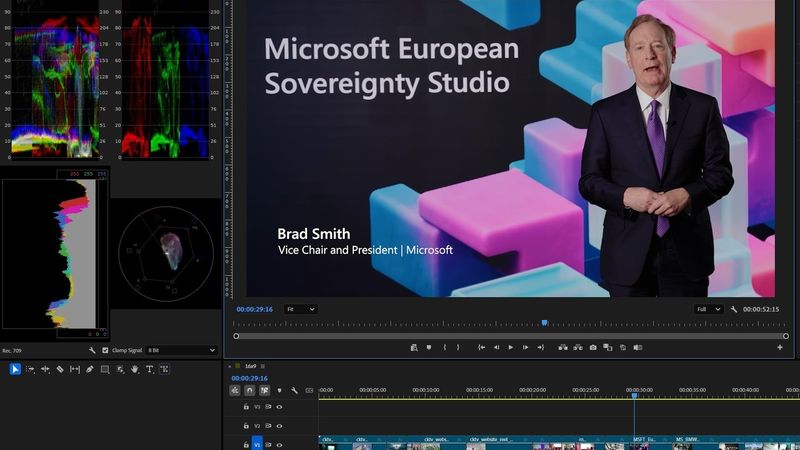
Task: Click the Lift button
Action: (x=563, y=347)
